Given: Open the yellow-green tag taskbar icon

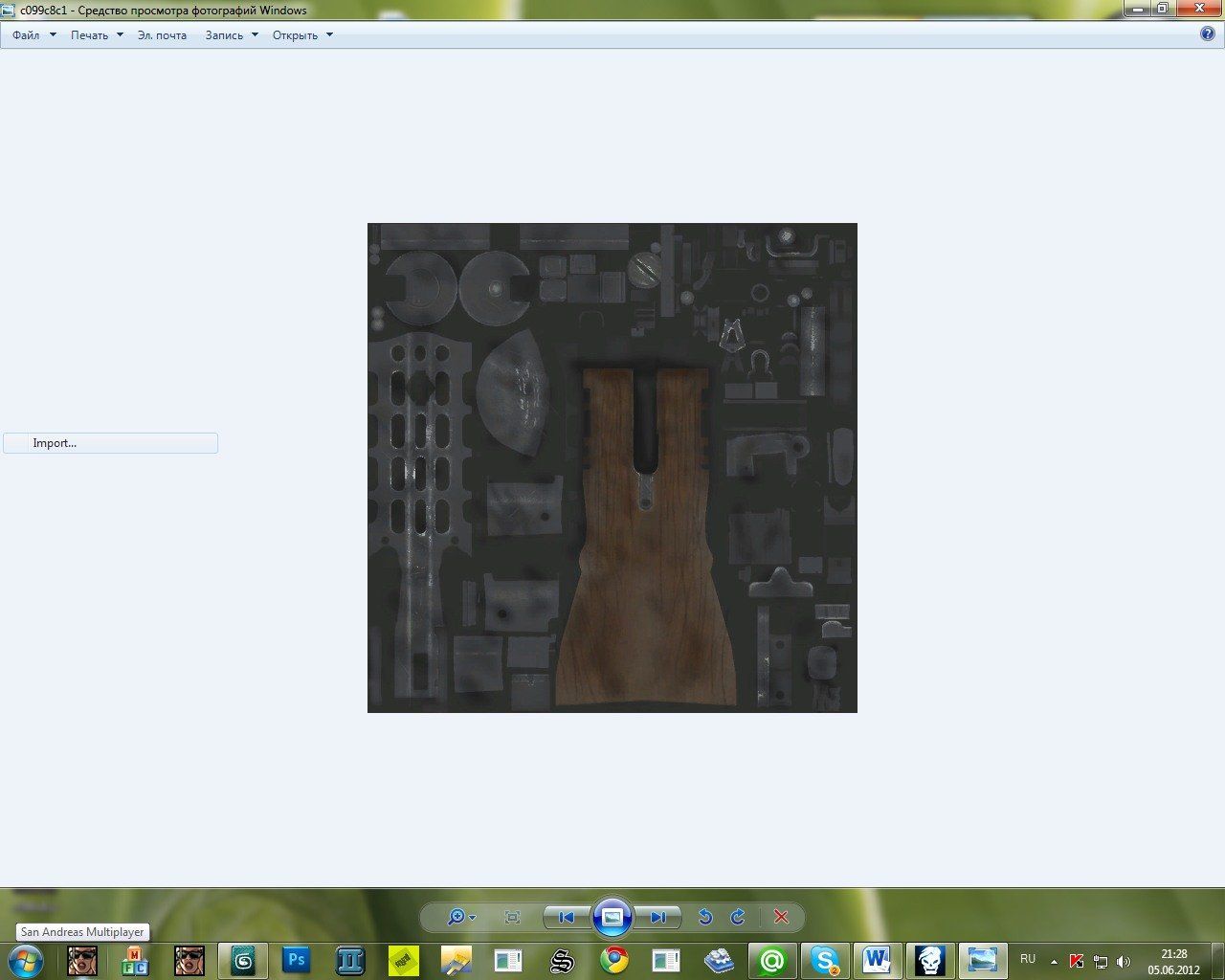Looking at the screenshot, I should [404, 960].
